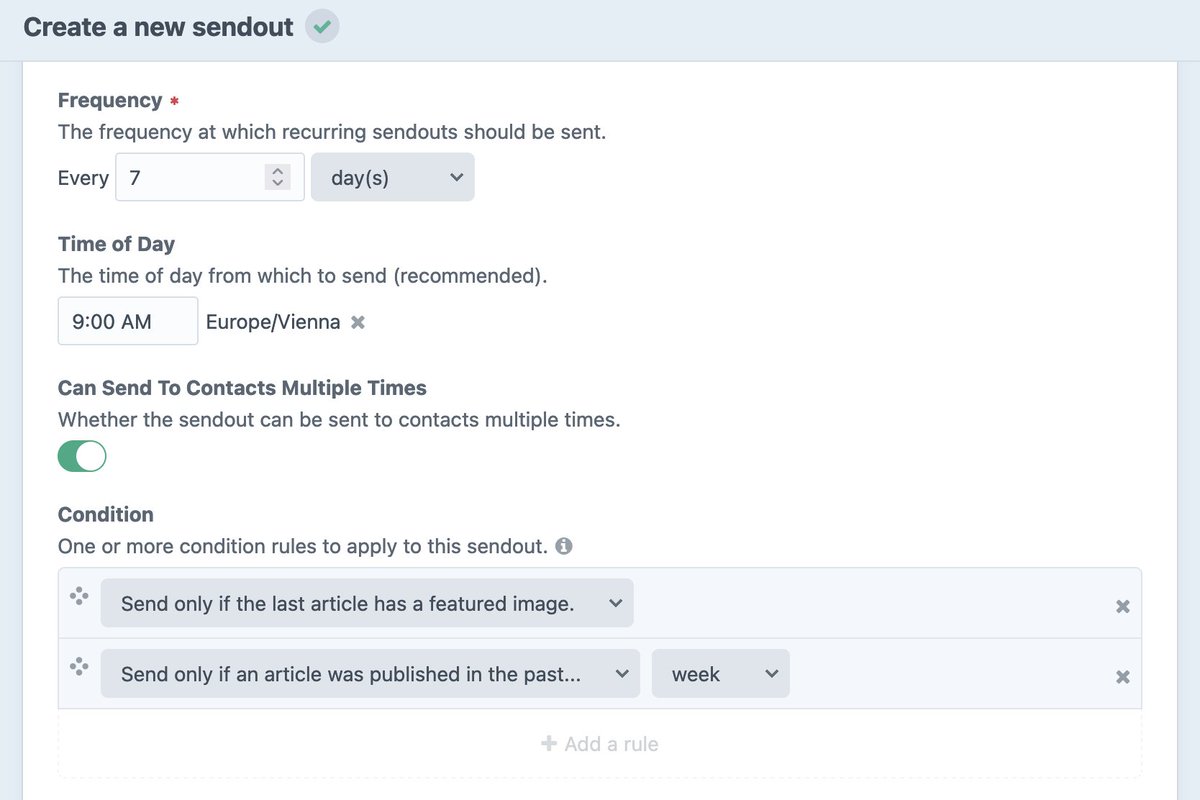Click the Add a rule button
Screen dimensions: 1200x800
pyautogui.click(x=600, y=744)
